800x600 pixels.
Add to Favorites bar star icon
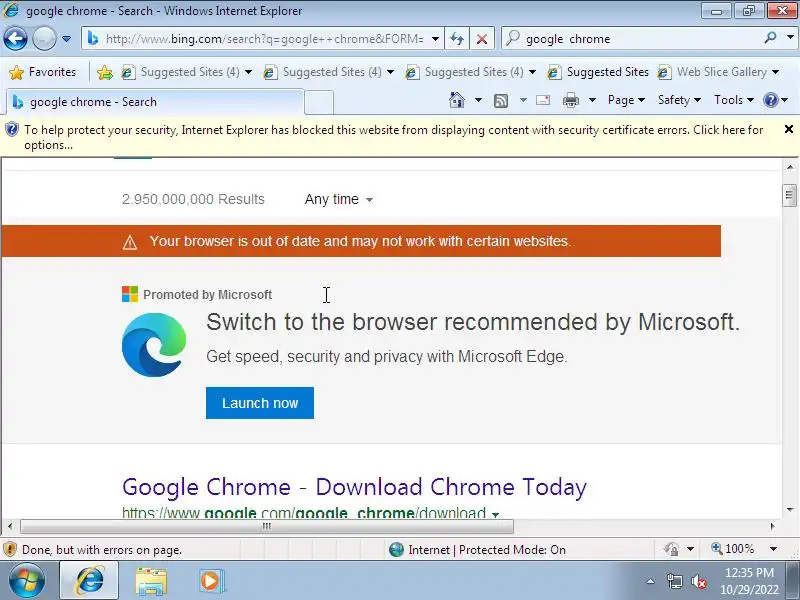(x=105, y=72)
